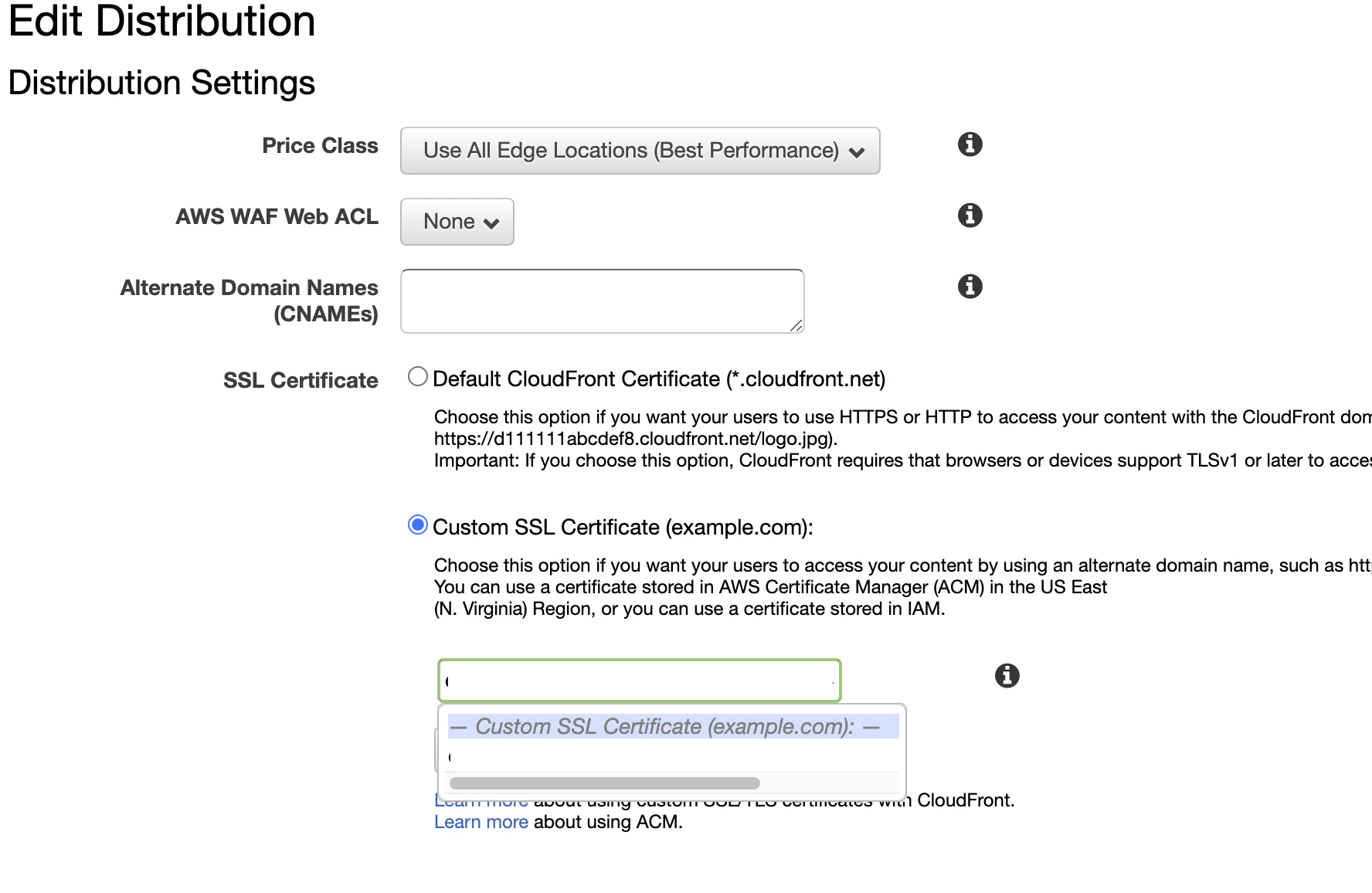Click inside the Alternate Domain Names text area
The height and width of the screenshot is (893, 1372).
[x=603, y=301]
